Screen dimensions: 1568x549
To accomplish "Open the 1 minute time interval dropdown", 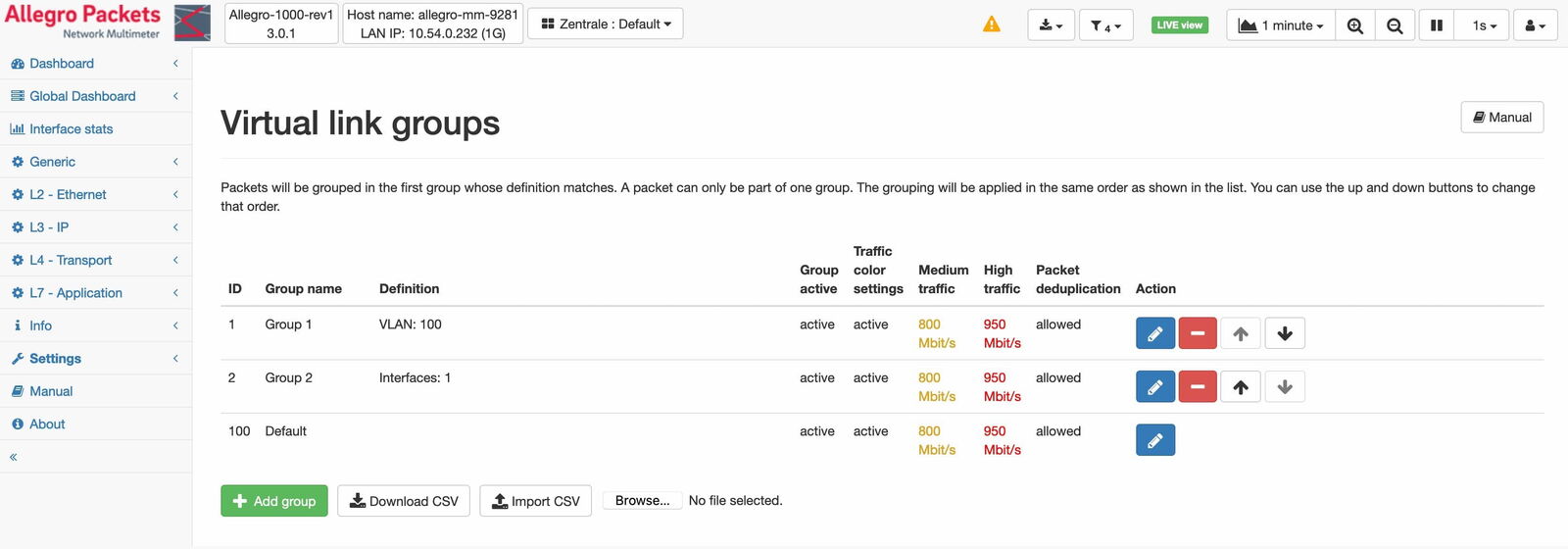I will (1280, 25).
